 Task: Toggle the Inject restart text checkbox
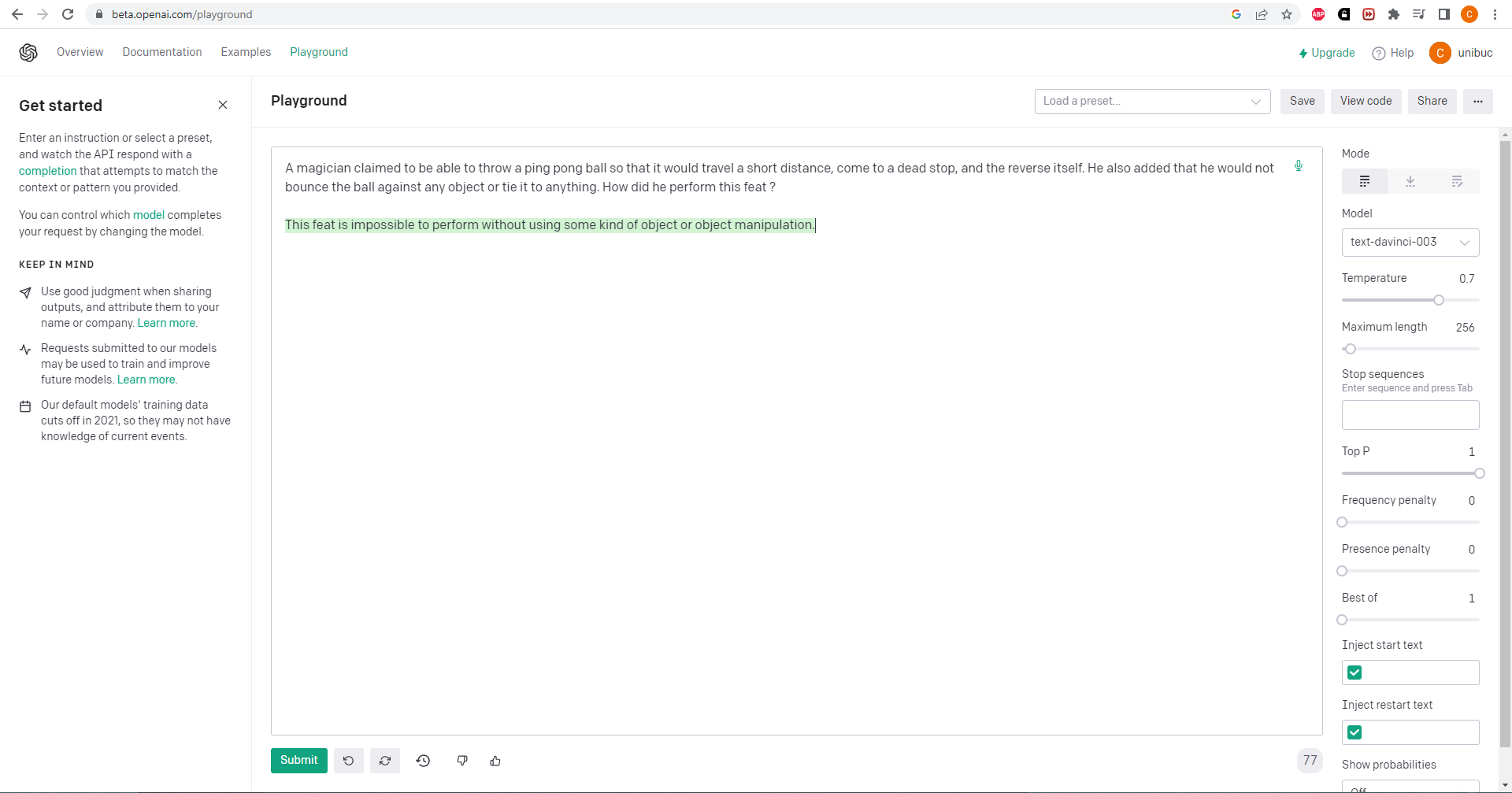coord(1354,732)
